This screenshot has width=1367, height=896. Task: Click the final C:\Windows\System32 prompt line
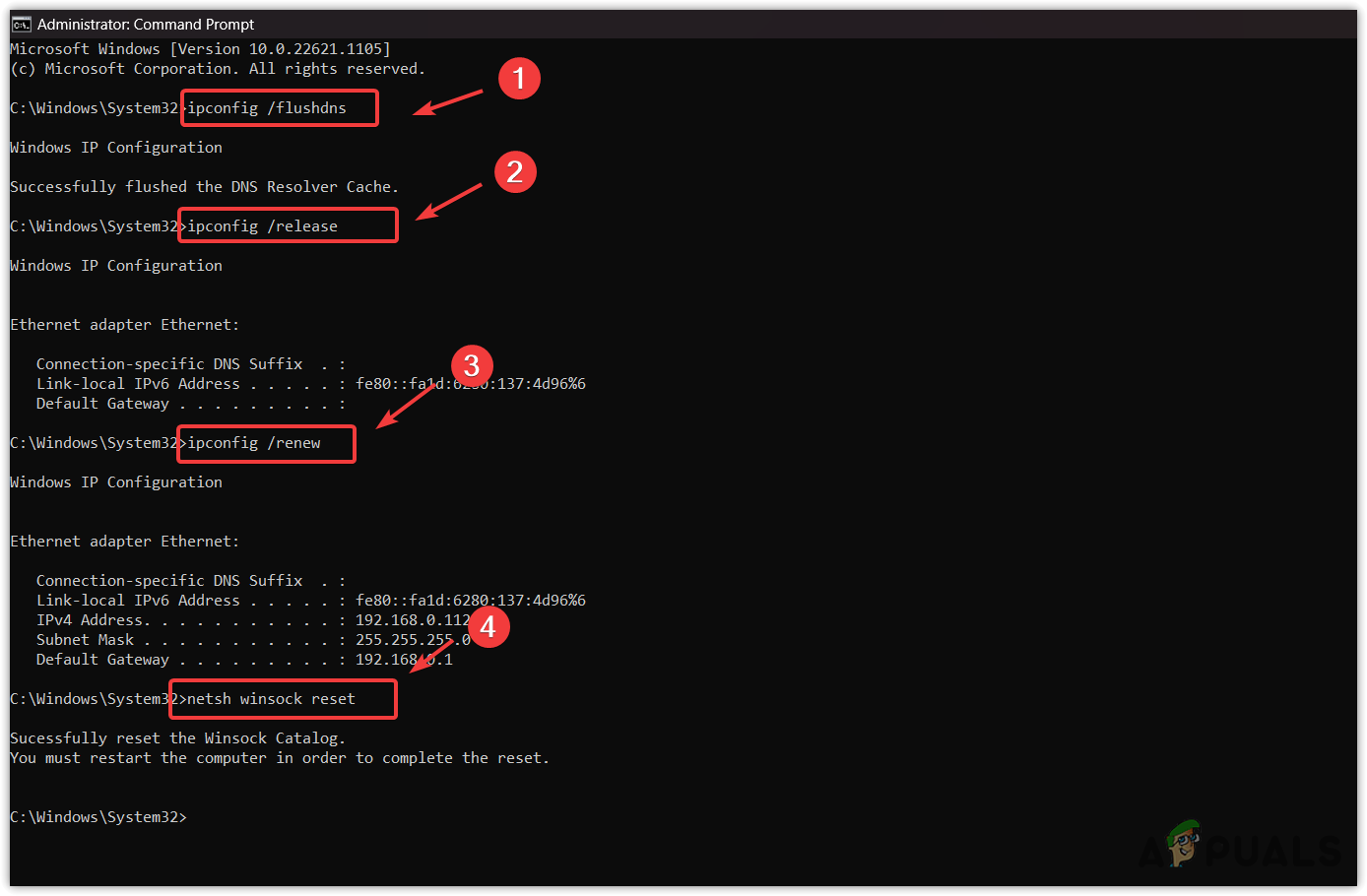click(98, 816)
